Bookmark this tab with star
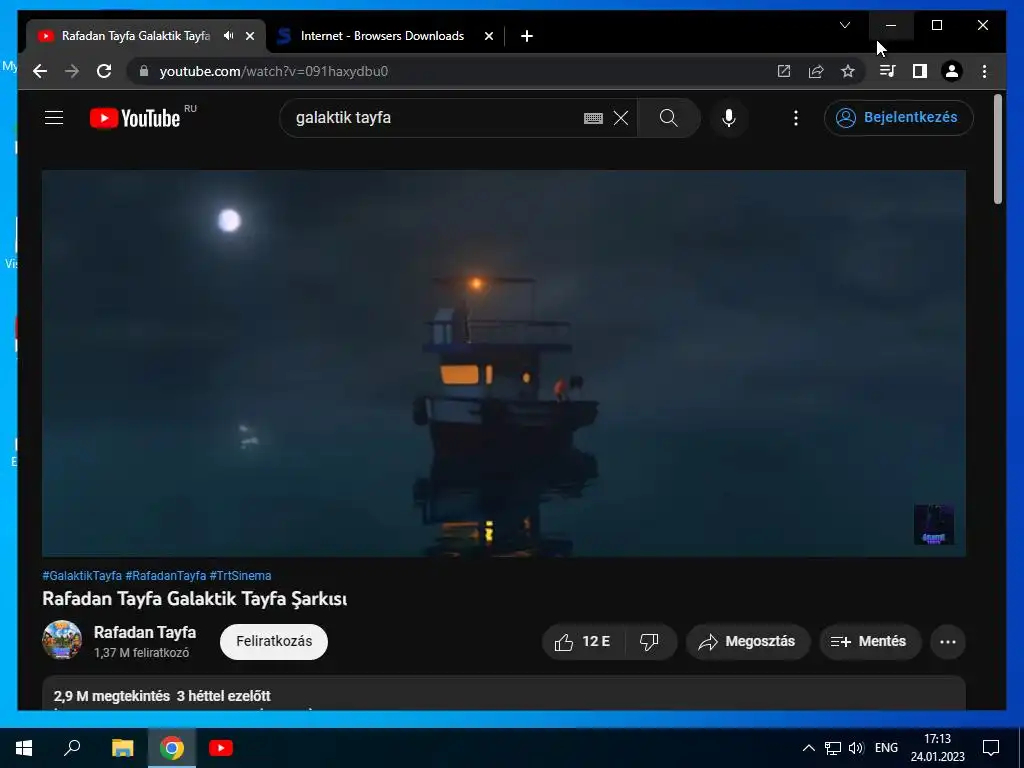 (848, 71)
